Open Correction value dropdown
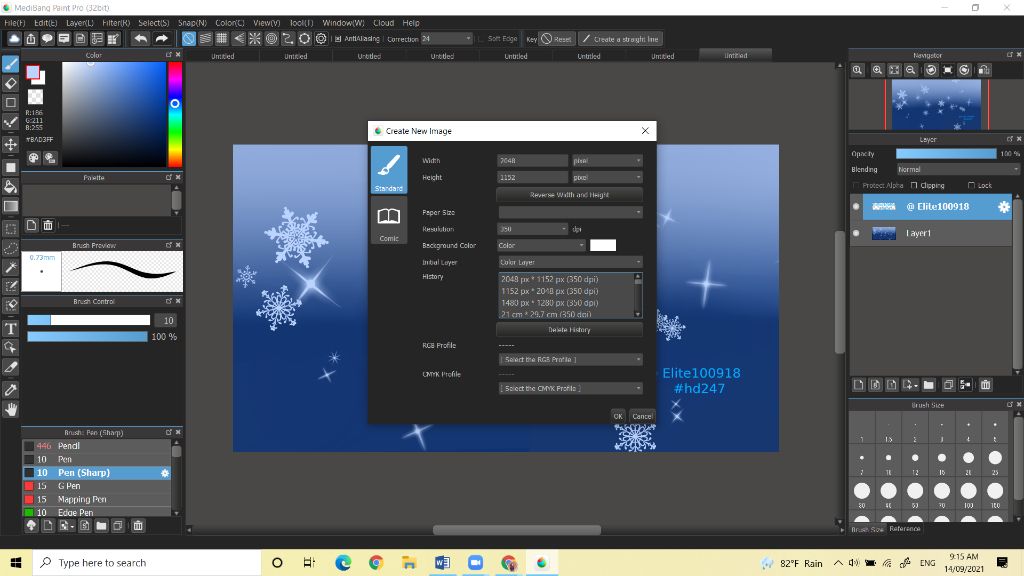Screen dimensions: 1024x576 pos(446,39)
